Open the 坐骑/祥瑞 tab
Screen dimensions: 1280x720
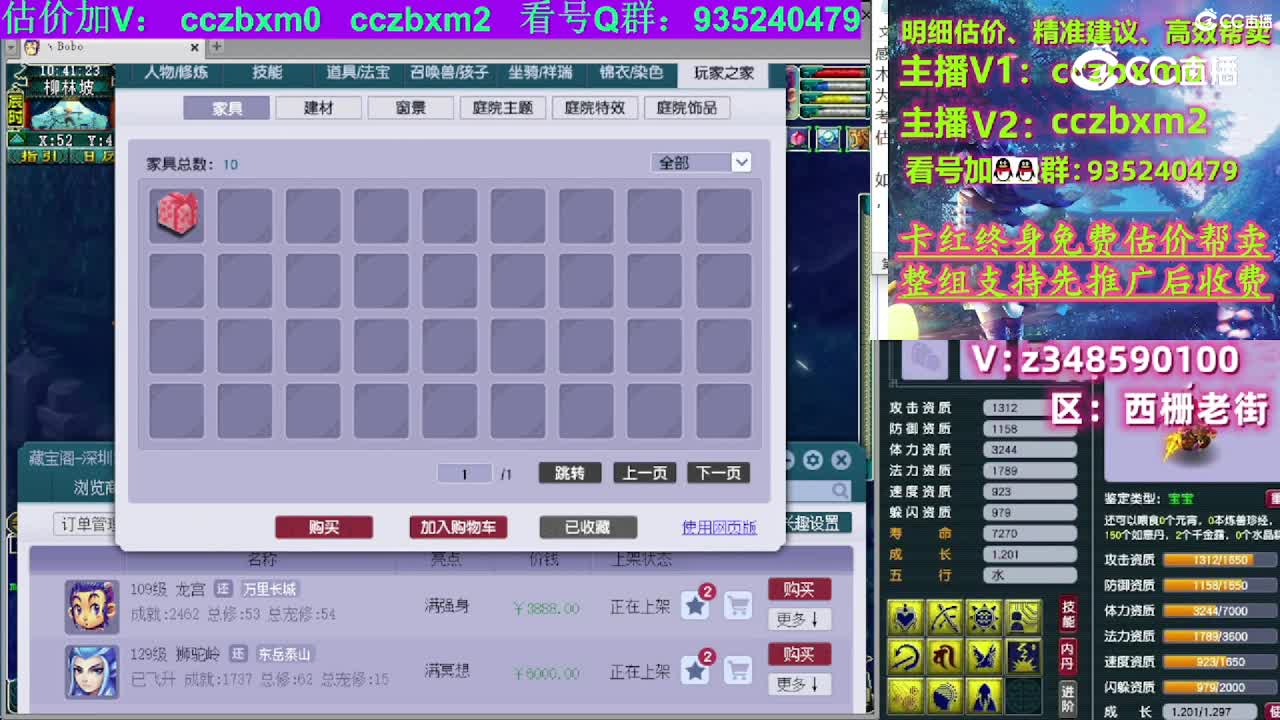pyautogui.click(x=540, y=73)
